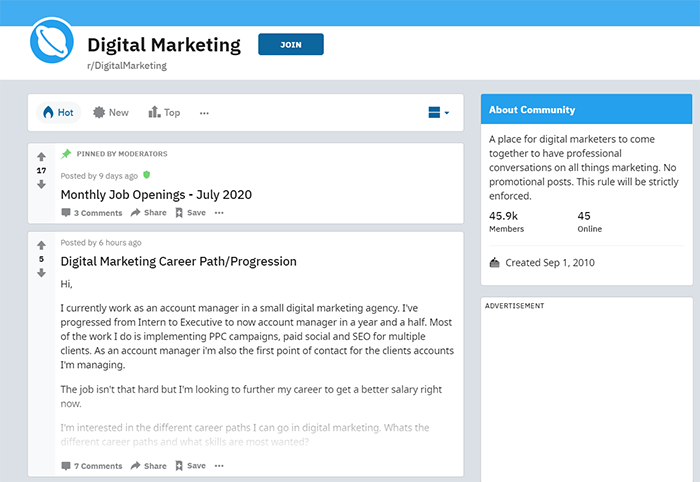
Task: Click the 45 Online count
Action: click(x=589, y=222)
